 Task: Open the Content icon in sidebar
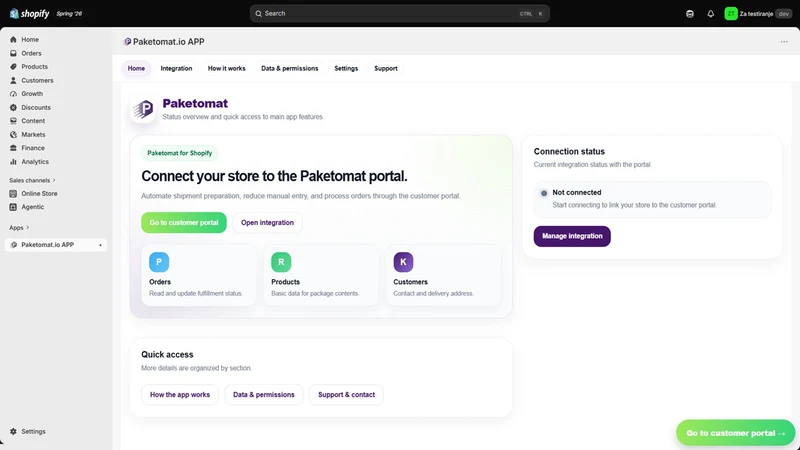coord(13,121)
